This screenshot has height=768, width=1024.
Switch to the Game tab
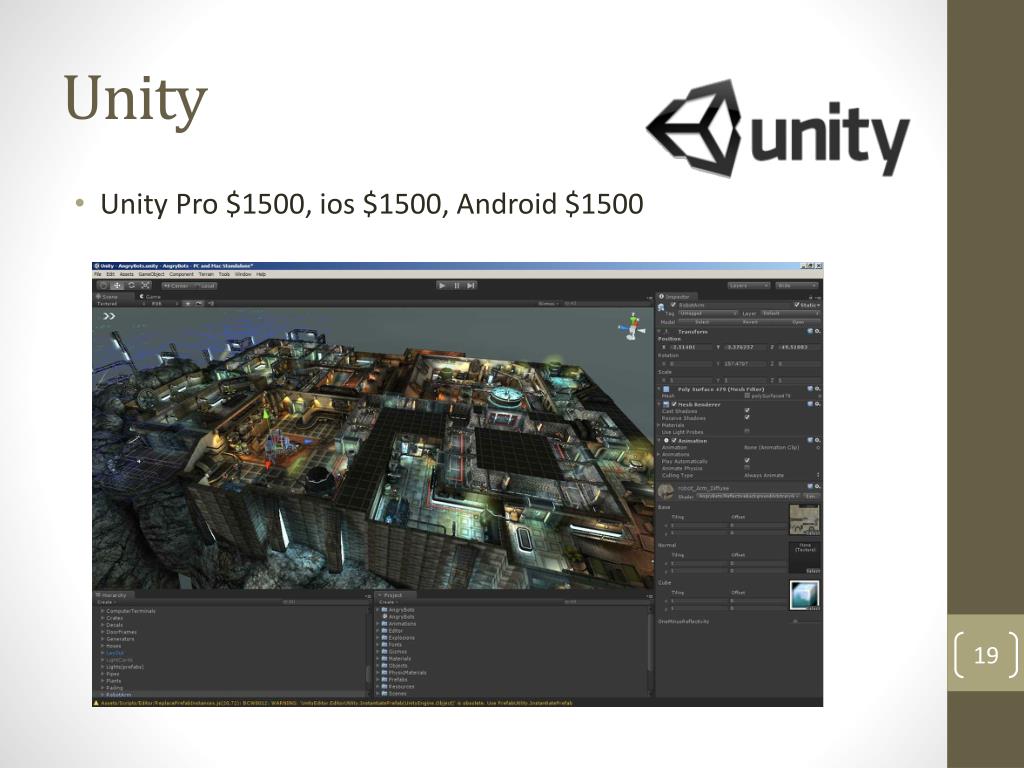tap(151, 297)
